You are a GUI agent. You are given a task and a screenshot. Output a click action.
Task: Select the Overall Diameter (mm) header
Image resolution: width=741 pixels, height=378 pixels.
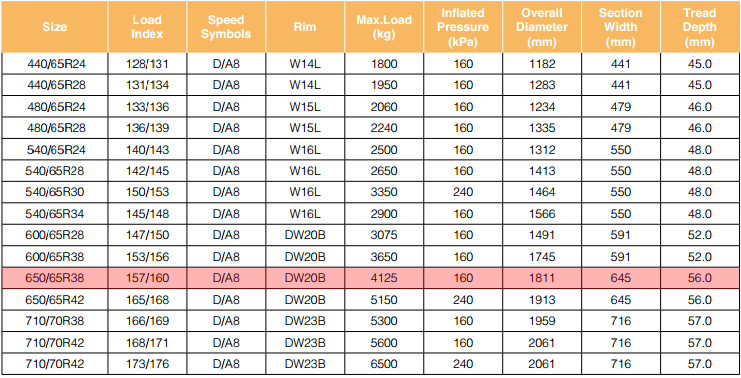pyautogui.click(x=542, y=27)
